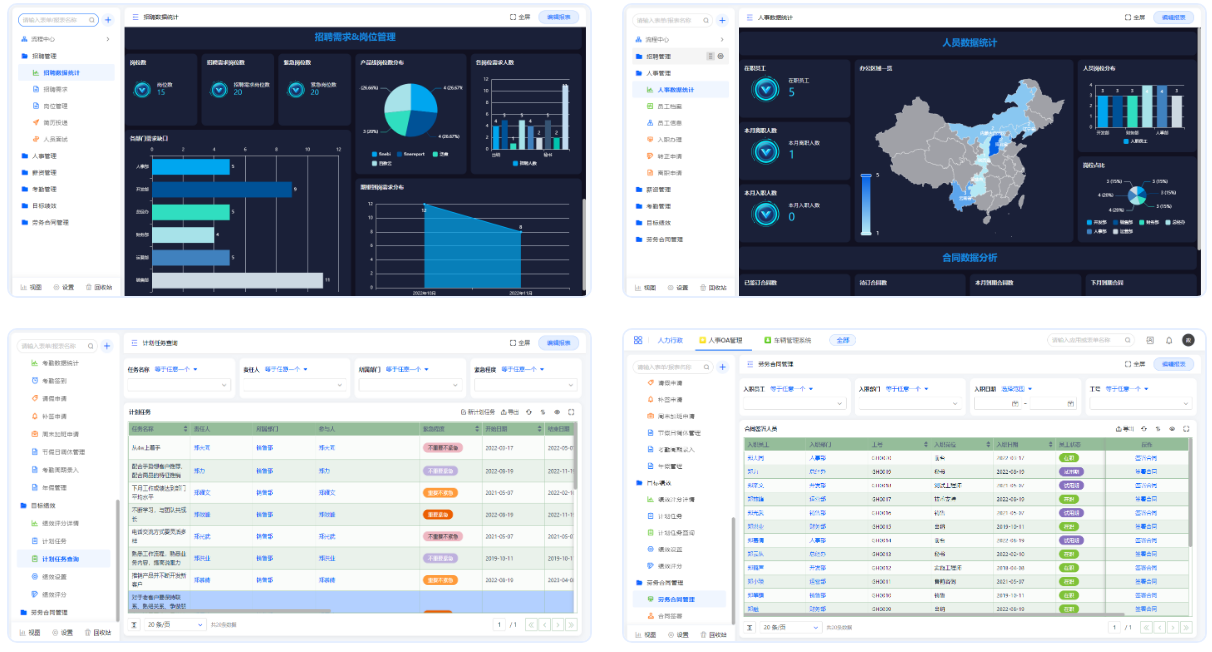Click 编辑报表 button in 劳务合同管理 panel

[1173, 364]
